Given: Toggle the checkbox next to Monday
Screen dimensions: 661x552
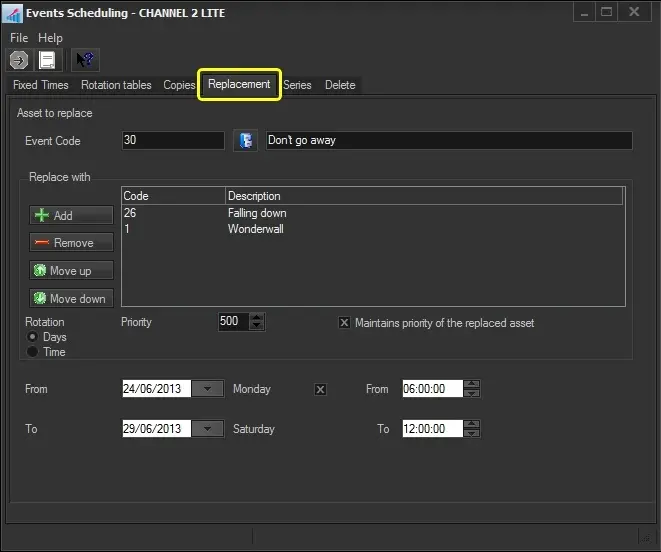Looking at the screenshot, I should pos(320,389).
